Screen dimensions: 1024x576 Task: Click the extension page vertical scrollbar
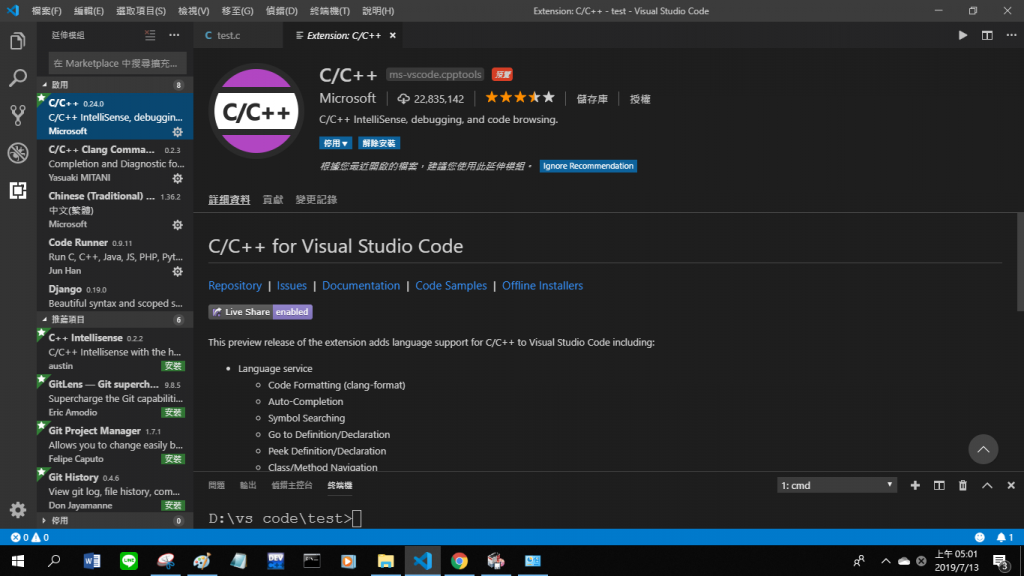1020,262
